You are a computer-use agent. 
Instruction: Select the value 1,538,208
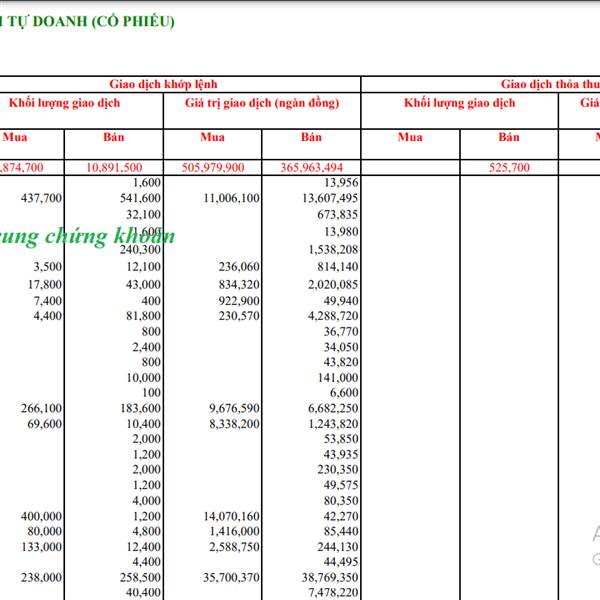coord(333,249)
